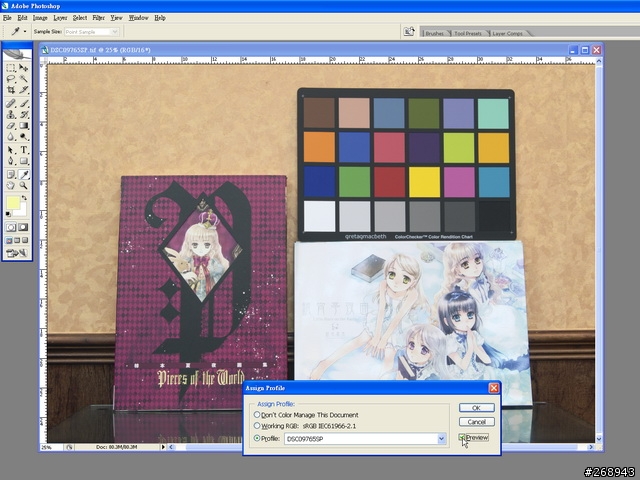This screenshot has height=480, width=640.
Task: Open the File Browser icon in options bar
Action: point(409,31)
